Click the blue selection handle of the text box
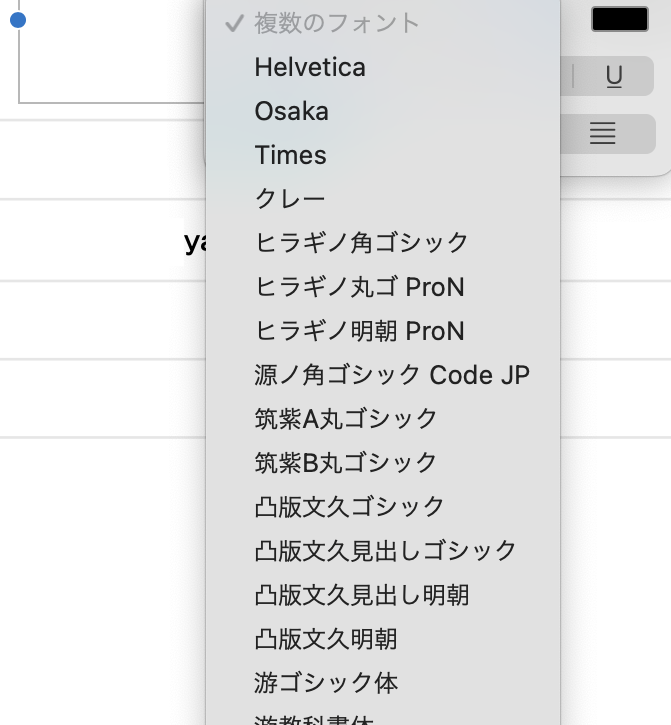 point(18,20)
